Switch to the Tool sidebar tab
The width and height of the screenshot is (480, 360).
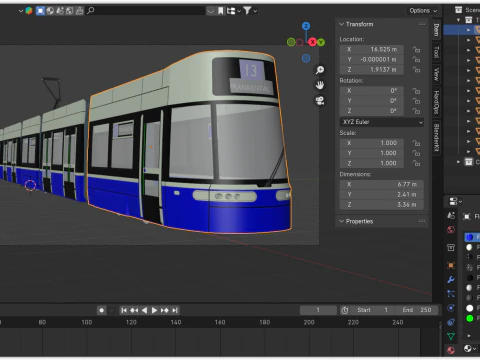pos(436,52)
